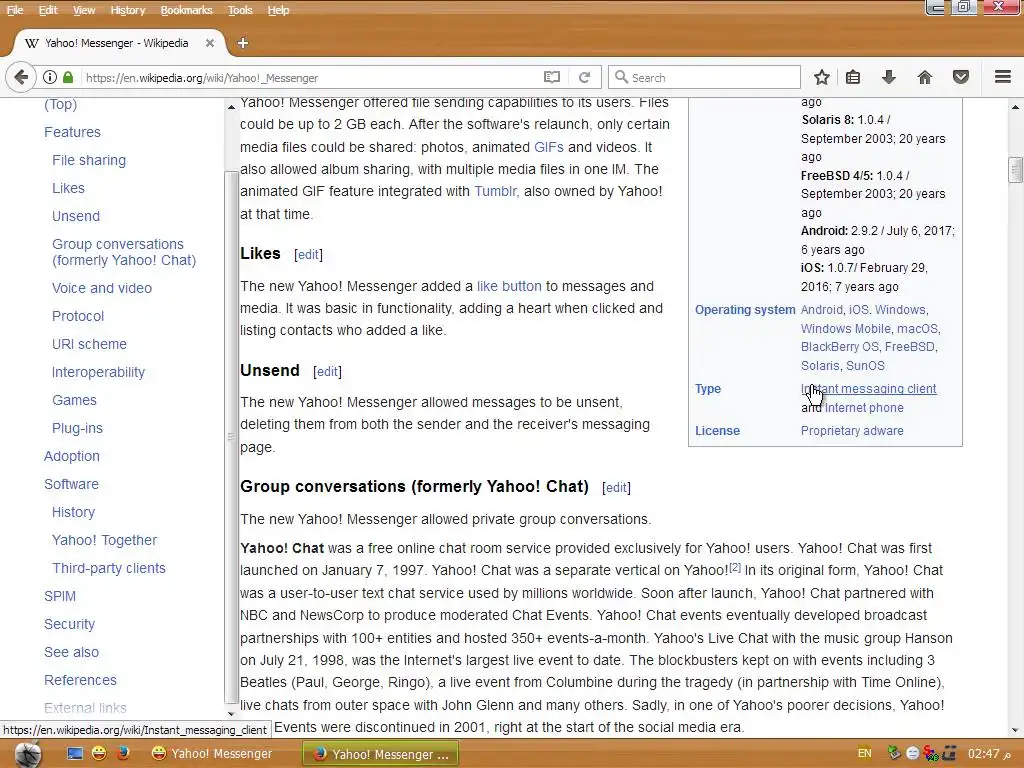Screen dimensions: 1024x768
Task: Jump to Features in the contents sidebar
Action: (x=72, y=132)
